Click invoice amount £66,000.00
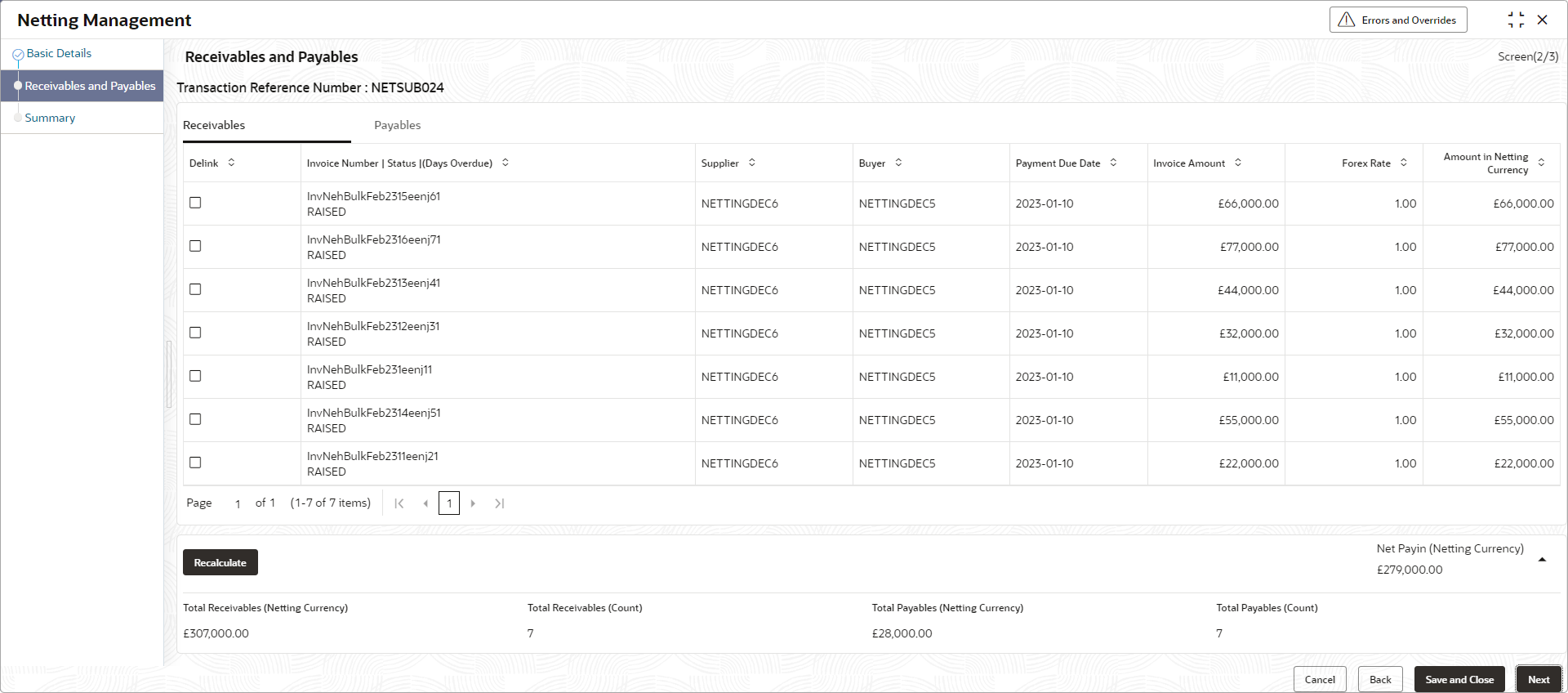The width and height of the screenshot is (1568, 693). coord(1248,203)
